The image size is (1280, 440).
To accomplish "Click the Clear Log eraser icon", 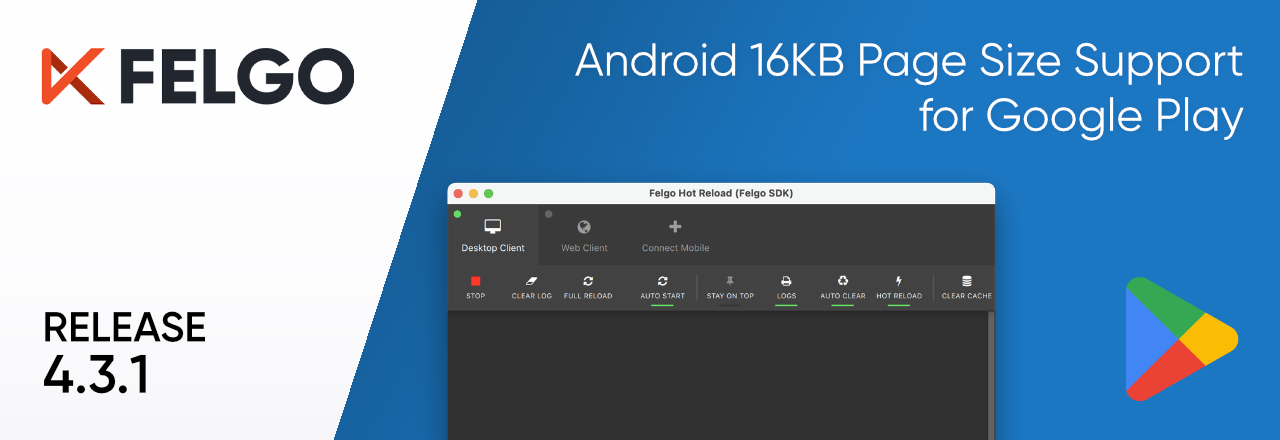I will point(531,282).
